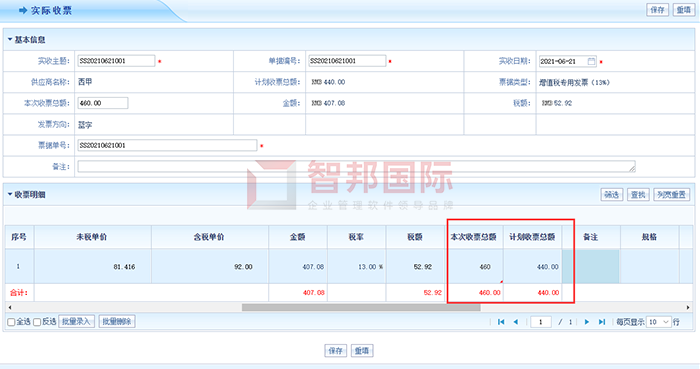Click the 本次收票总额 column header
This screenshot has height=369, width=700.
point(474,237)
